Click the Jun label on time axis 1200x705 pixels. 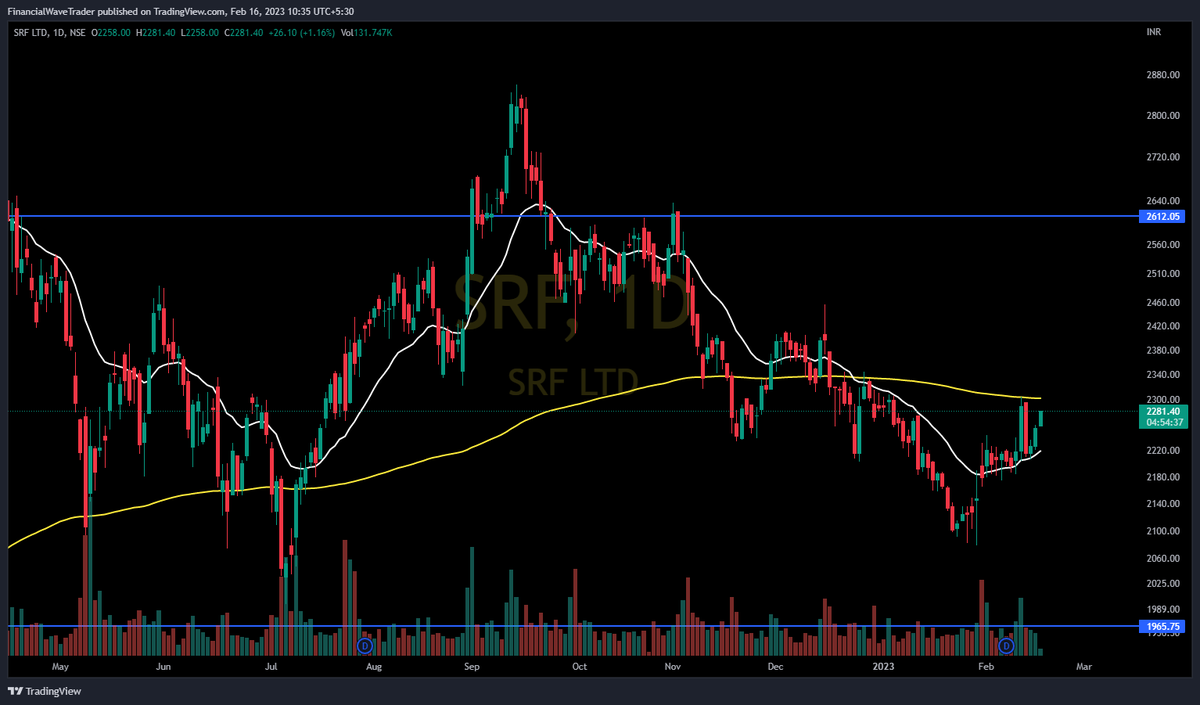(164, 665)
